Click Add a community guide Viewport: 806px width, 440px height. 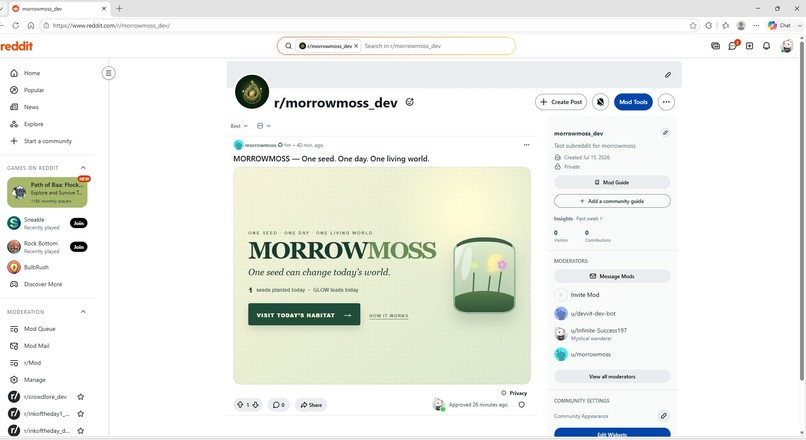tap(612, 201)
